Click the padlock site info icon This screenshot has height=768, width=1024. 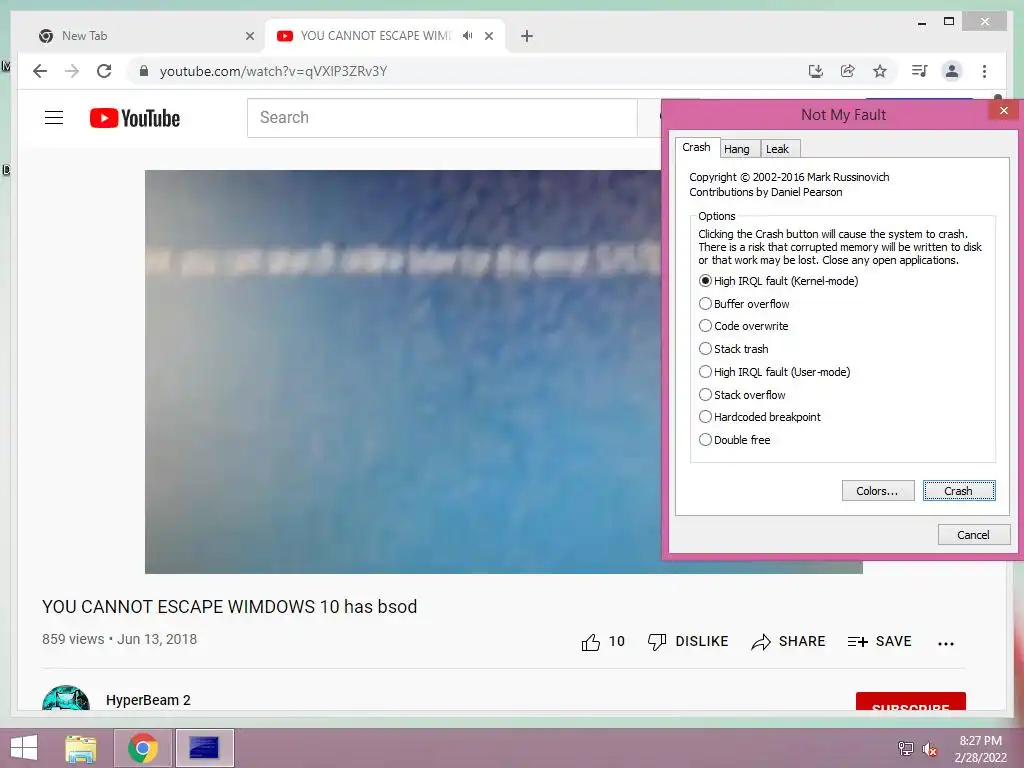[144, 71]
